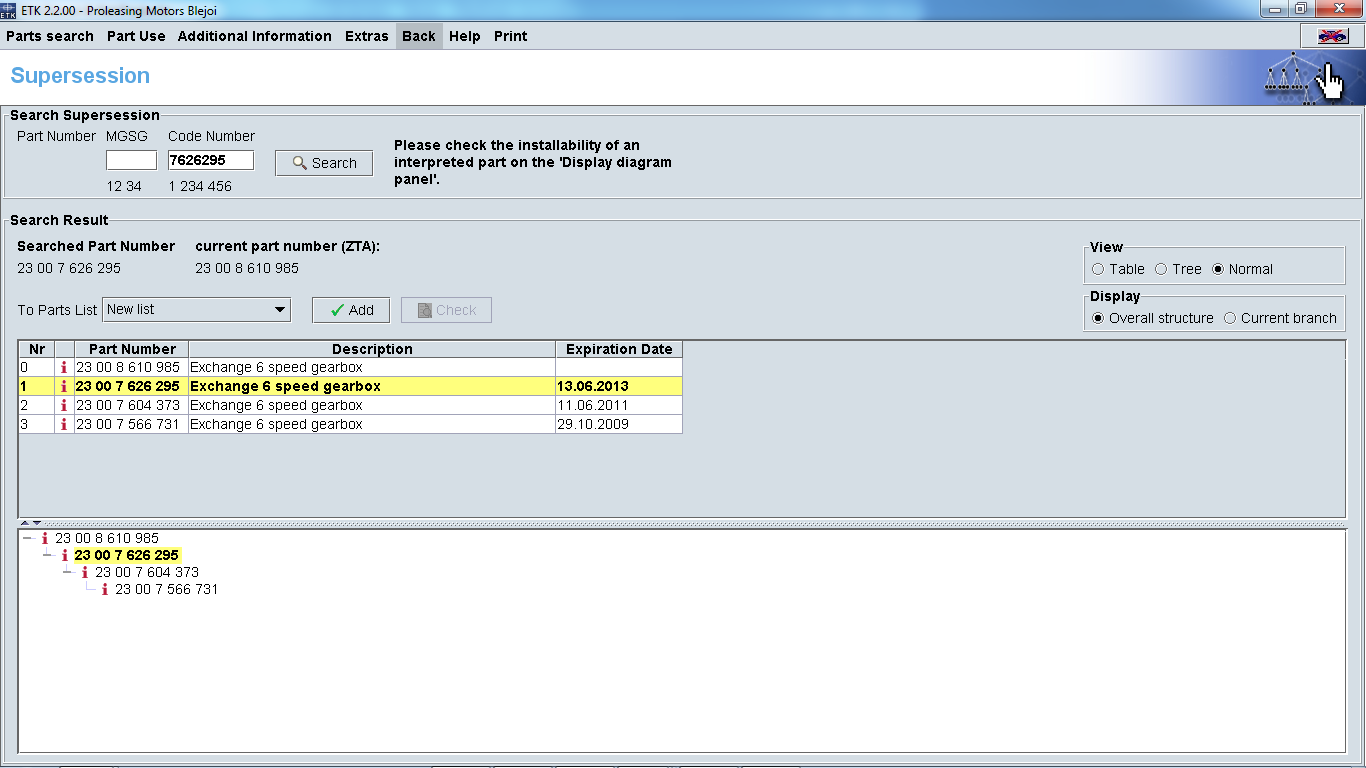Open the To Parts List dropdown
The image size is (1366, 768).
pyautogui.click(x=196, y=310)
